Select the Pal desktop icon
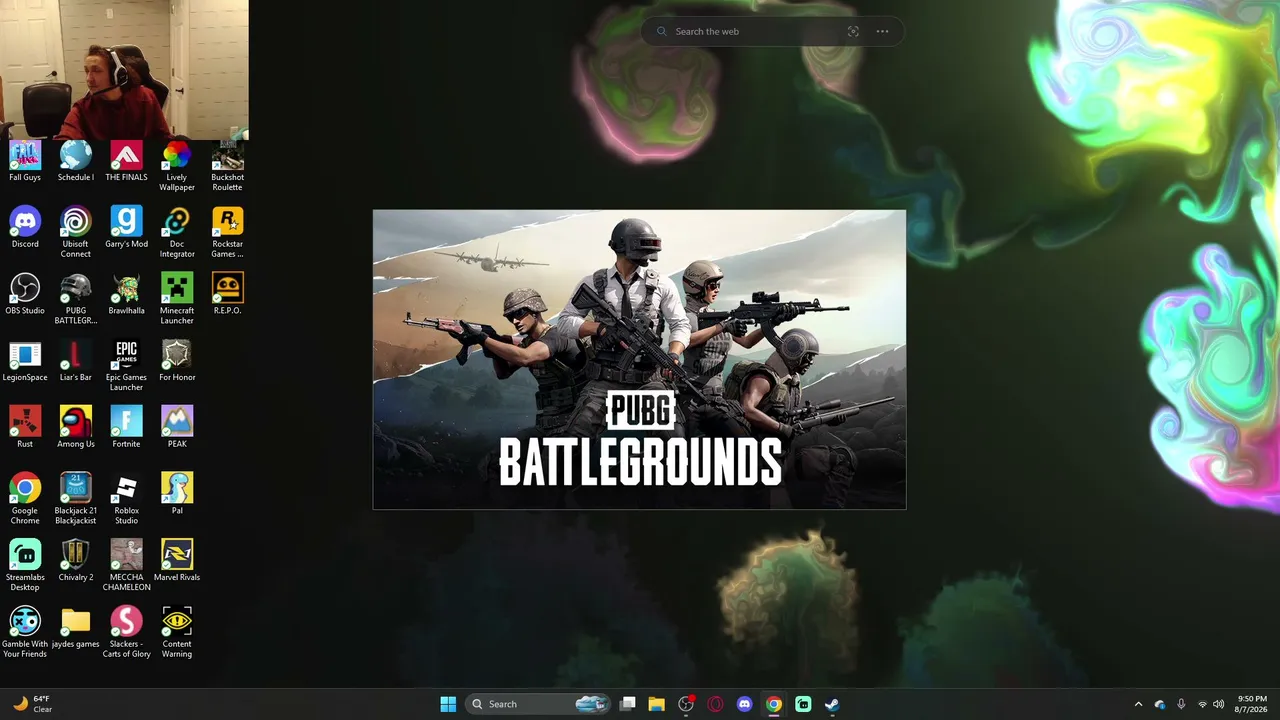This screenshot has width=1280, height=720. (x=177, y=495)
